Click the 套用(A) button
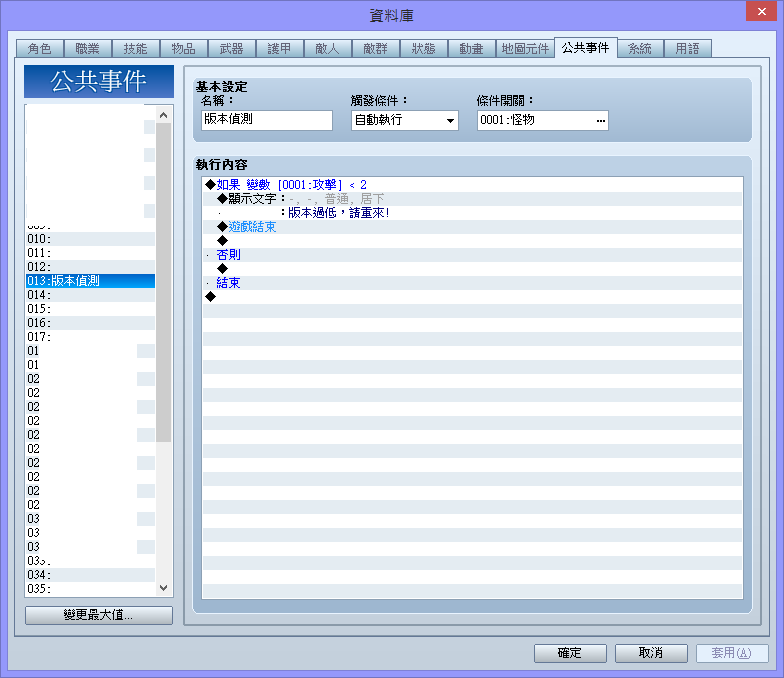 [732, 653]
